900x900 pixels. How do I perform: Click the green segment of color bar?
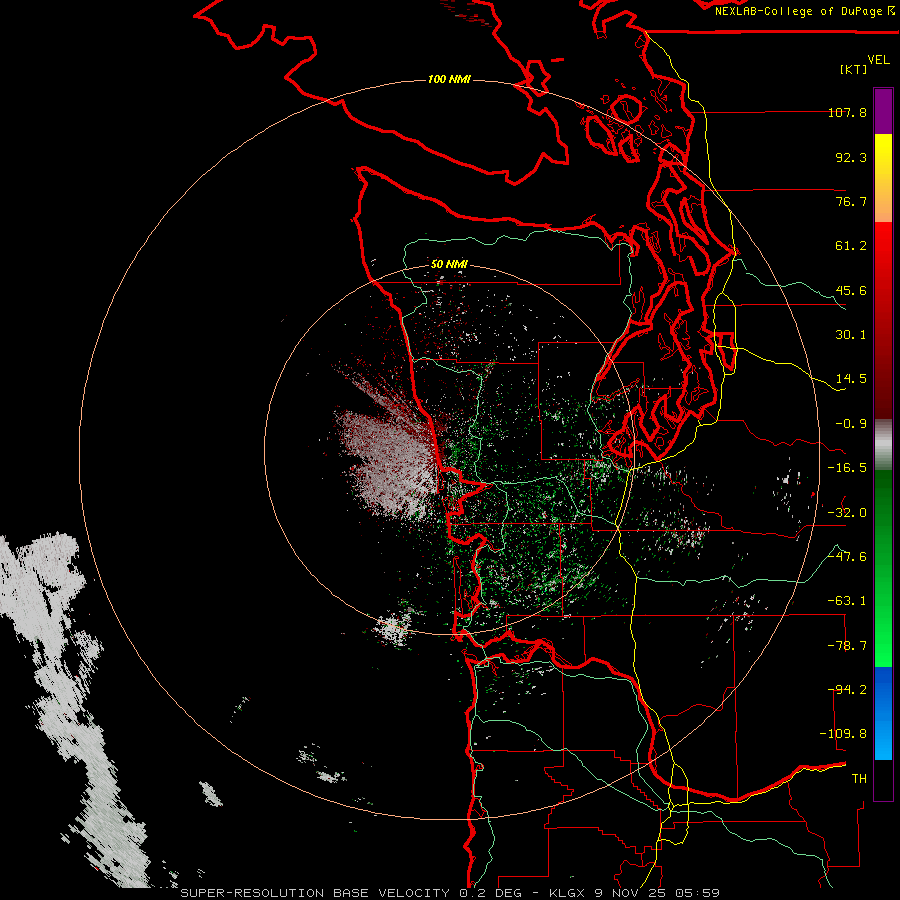(x=883, y=568)
